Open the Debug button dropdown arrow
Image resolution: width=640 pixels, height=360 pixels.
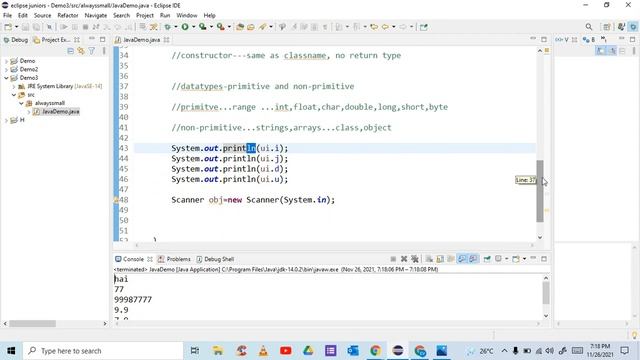176,27
